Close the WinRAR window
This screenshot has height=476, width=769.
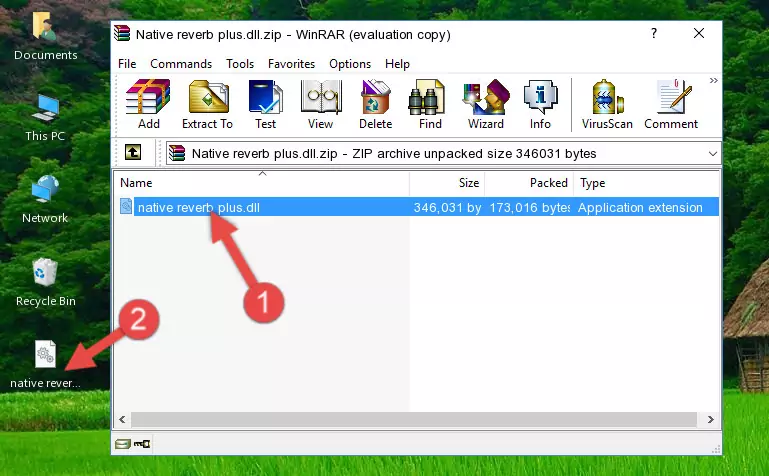coord(699,33)
